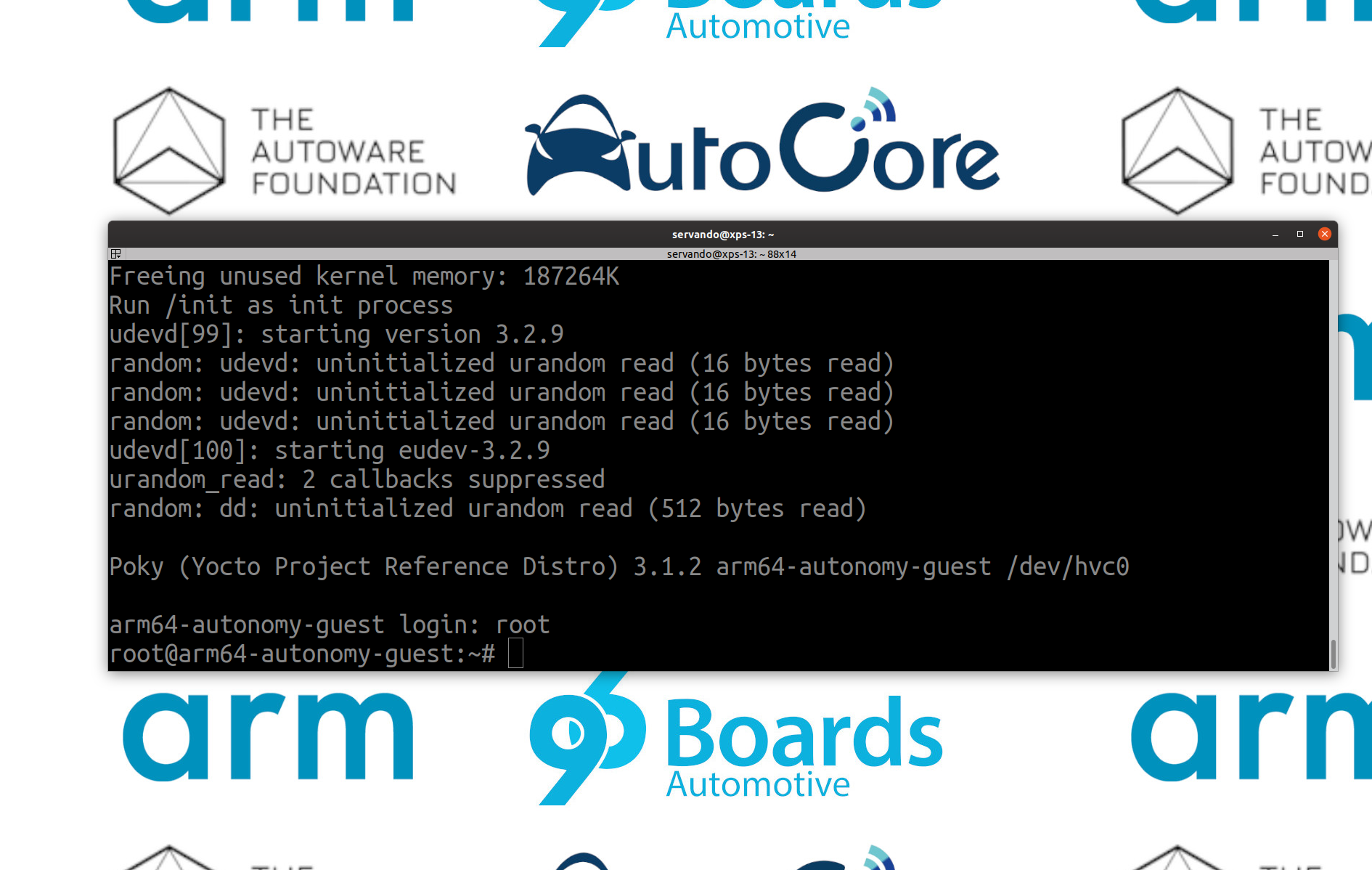Click the bottom-right arm logo
Screen dimensions: 1372x870
[1249, 737]
